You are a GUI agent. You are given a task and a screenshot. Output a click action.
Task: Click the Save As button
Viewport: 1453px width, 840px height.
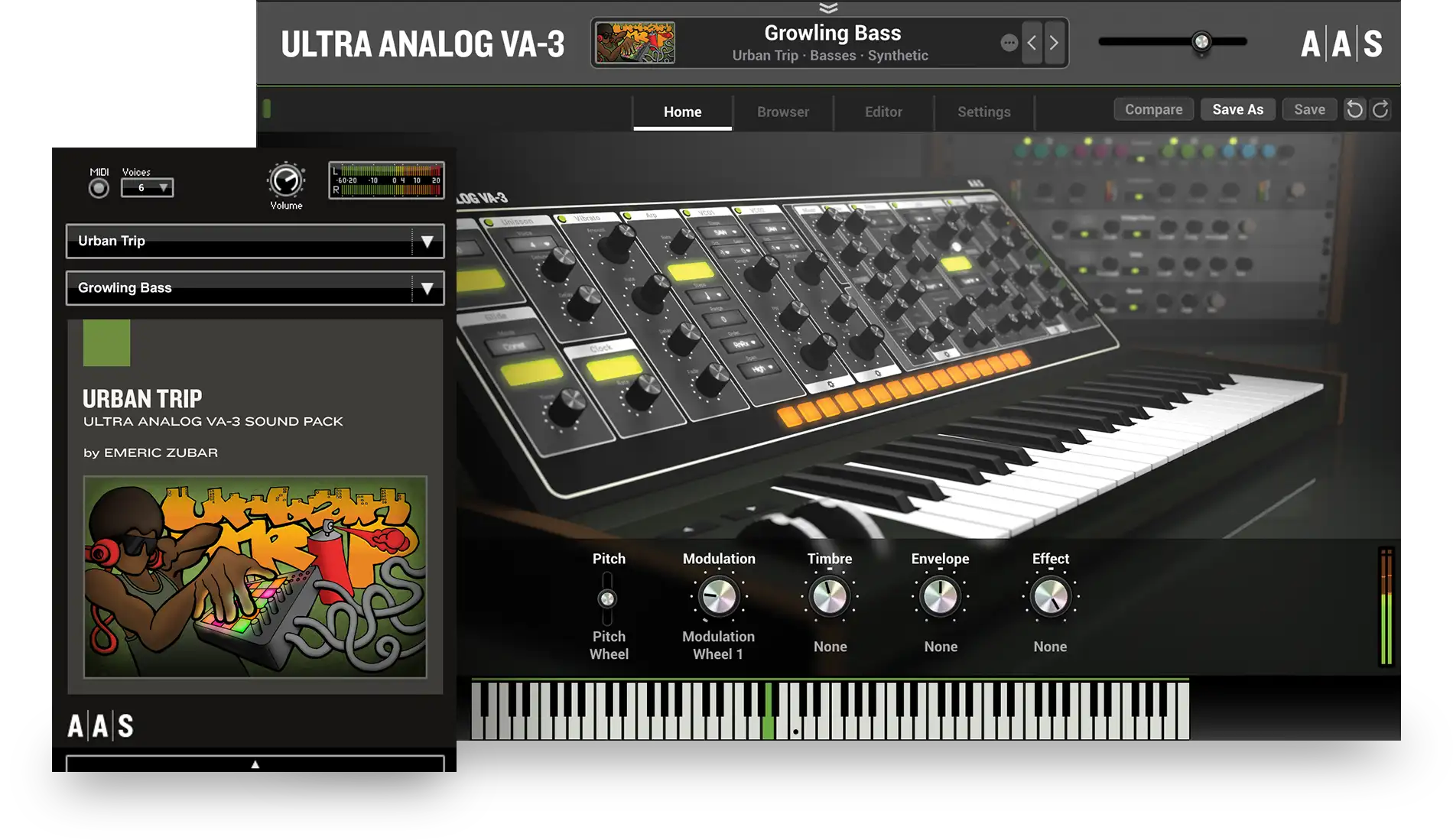click(x=1237, y=109)
